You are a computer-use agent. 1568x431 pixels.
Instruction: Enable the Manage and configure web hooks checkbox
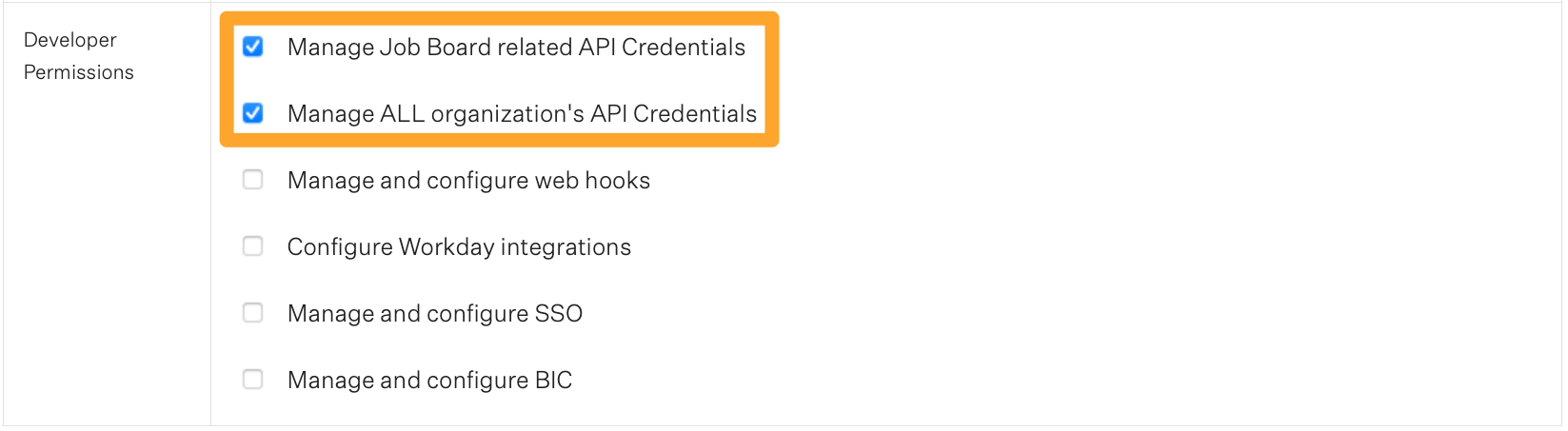pos(253,180)
